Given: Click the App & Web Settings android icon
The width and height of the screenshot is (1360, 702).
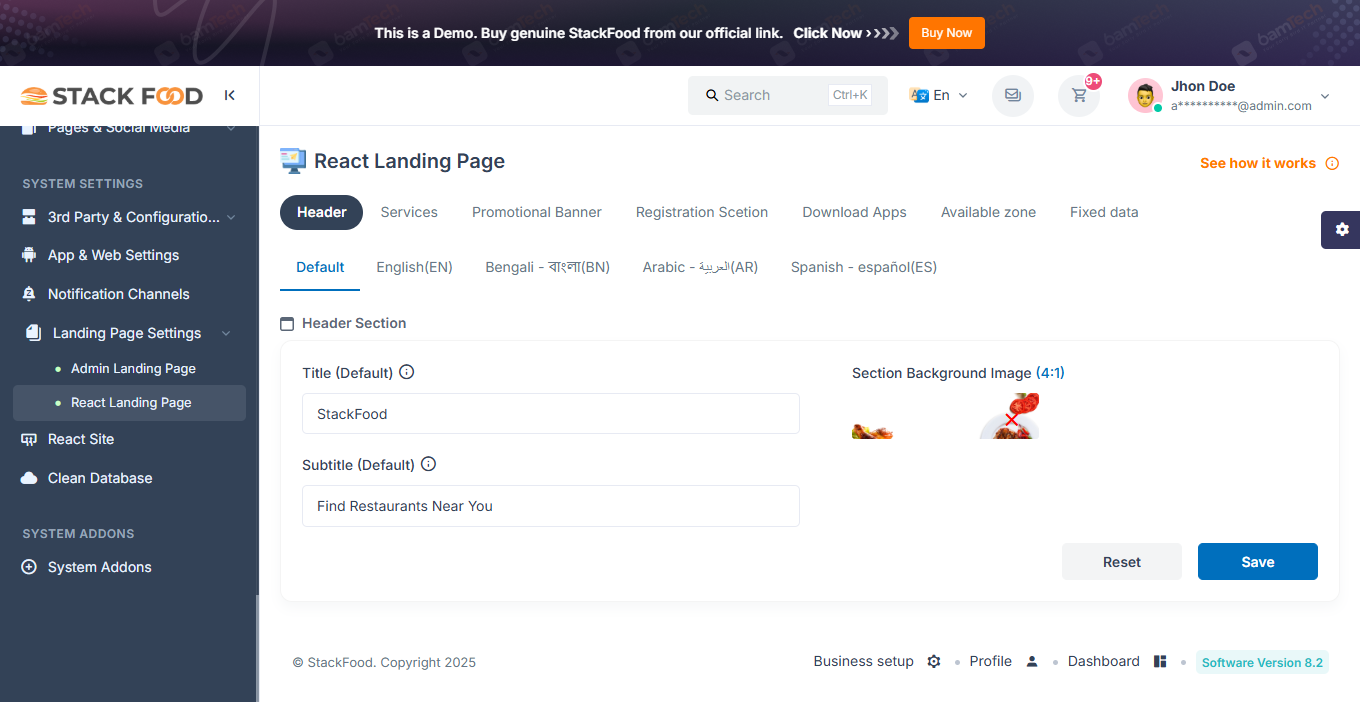Looking at the screenshot, I should 29,255.
